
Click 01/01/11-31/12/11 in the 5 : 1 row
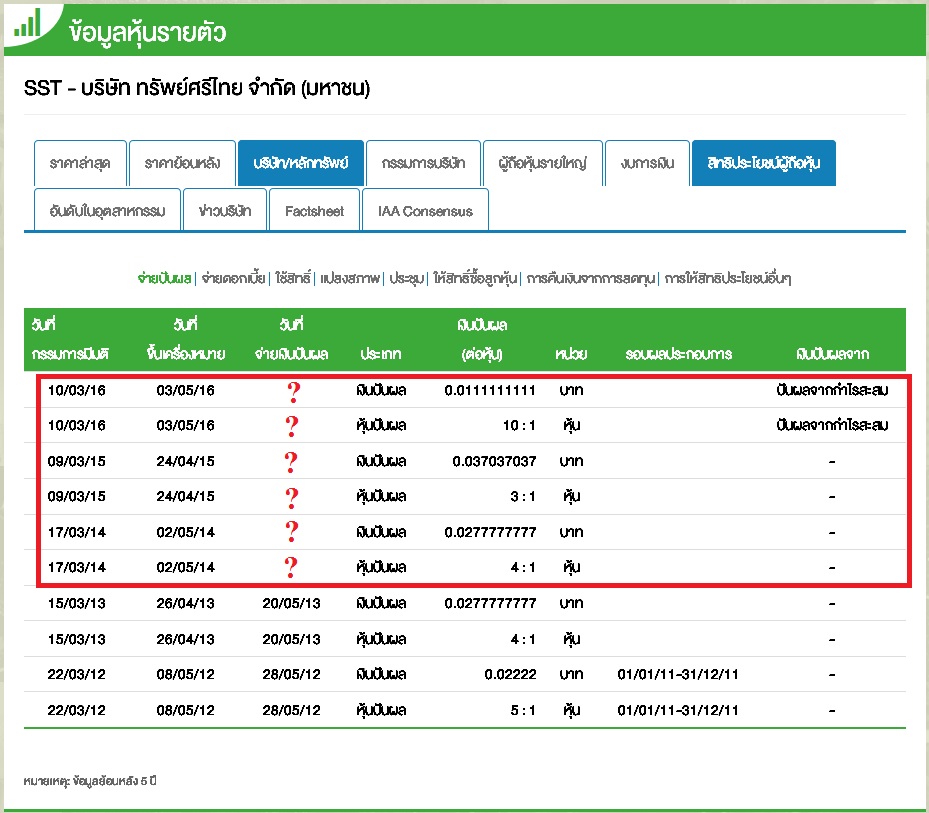(x=678, y=710)
